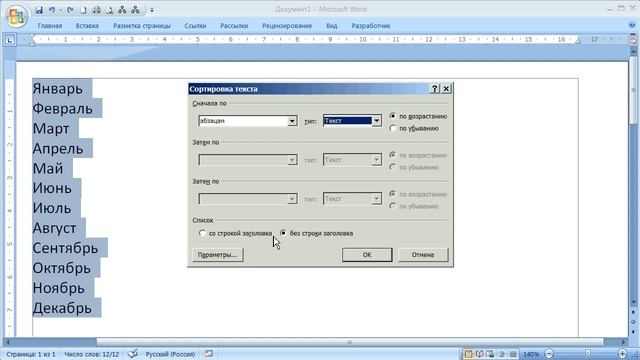Open the Рассылки ribbon tab
Screen dimensions: 640x360
point(234,26)
